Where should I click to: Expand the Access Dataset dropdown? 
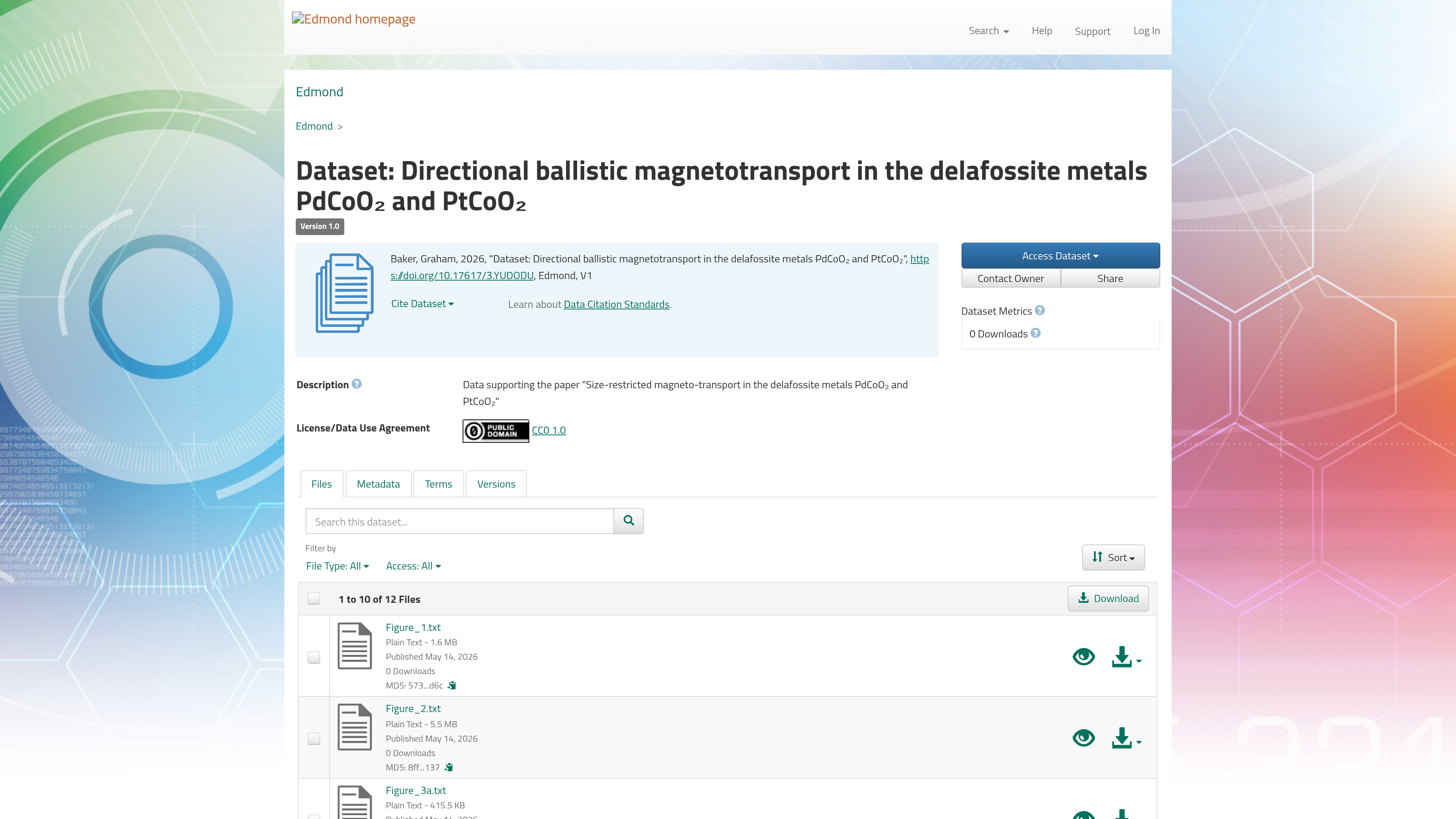[1061, 256]
